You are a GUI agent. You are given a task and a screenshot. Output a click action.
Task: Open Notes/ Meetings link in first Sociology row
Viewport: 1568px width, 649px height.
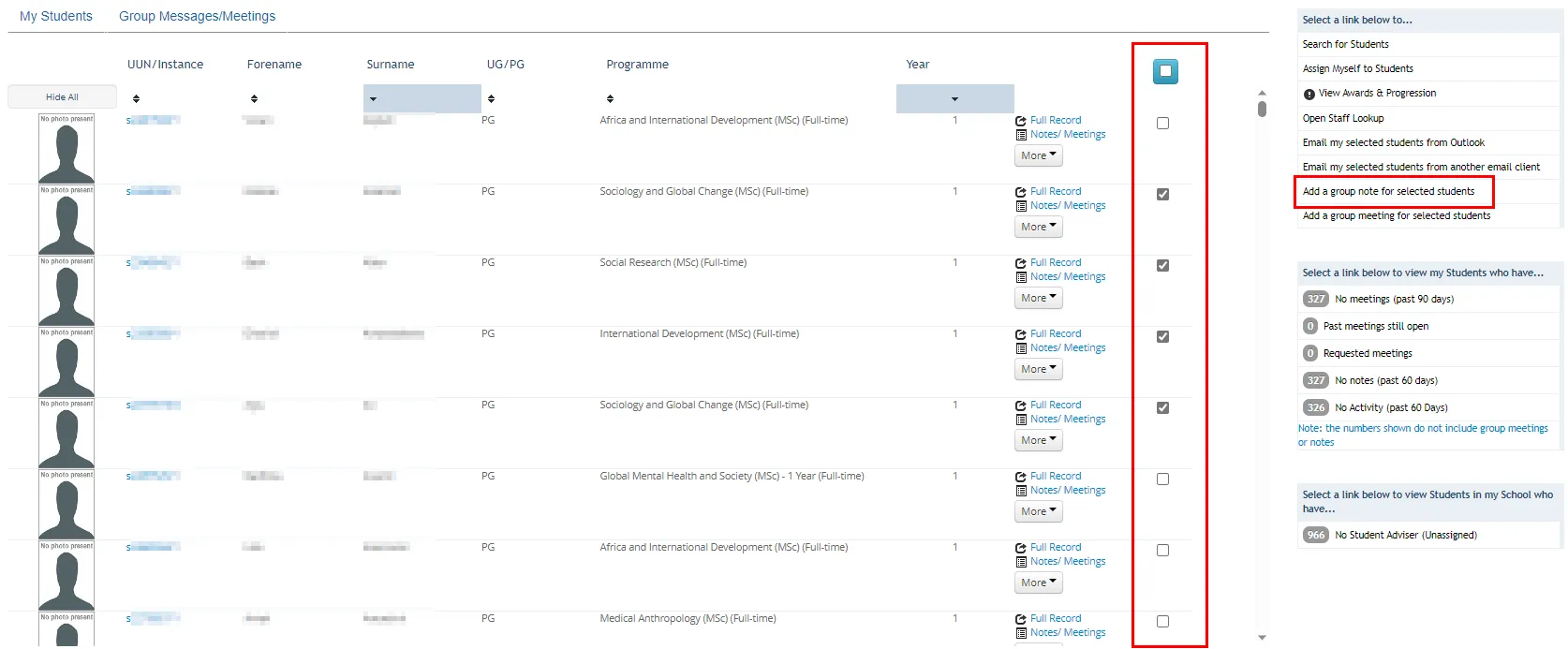click(x=1068, y=205)
